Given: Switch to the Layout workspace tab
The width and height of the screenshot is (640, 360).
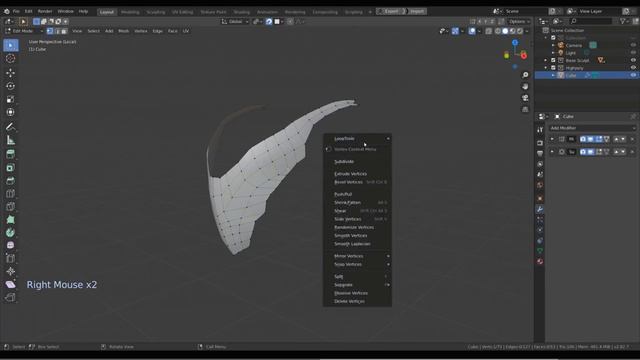Looking at the screenshot, I should [x=107, y=12].
